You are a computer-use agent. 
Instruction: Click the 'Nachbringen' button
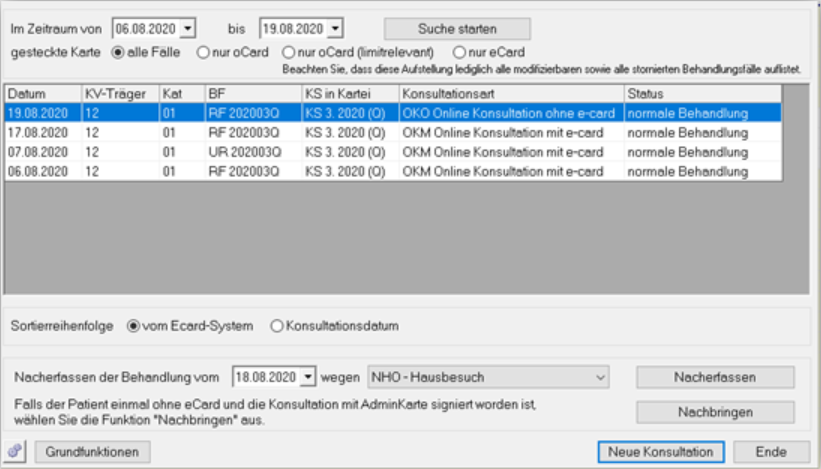coord(715,412)
